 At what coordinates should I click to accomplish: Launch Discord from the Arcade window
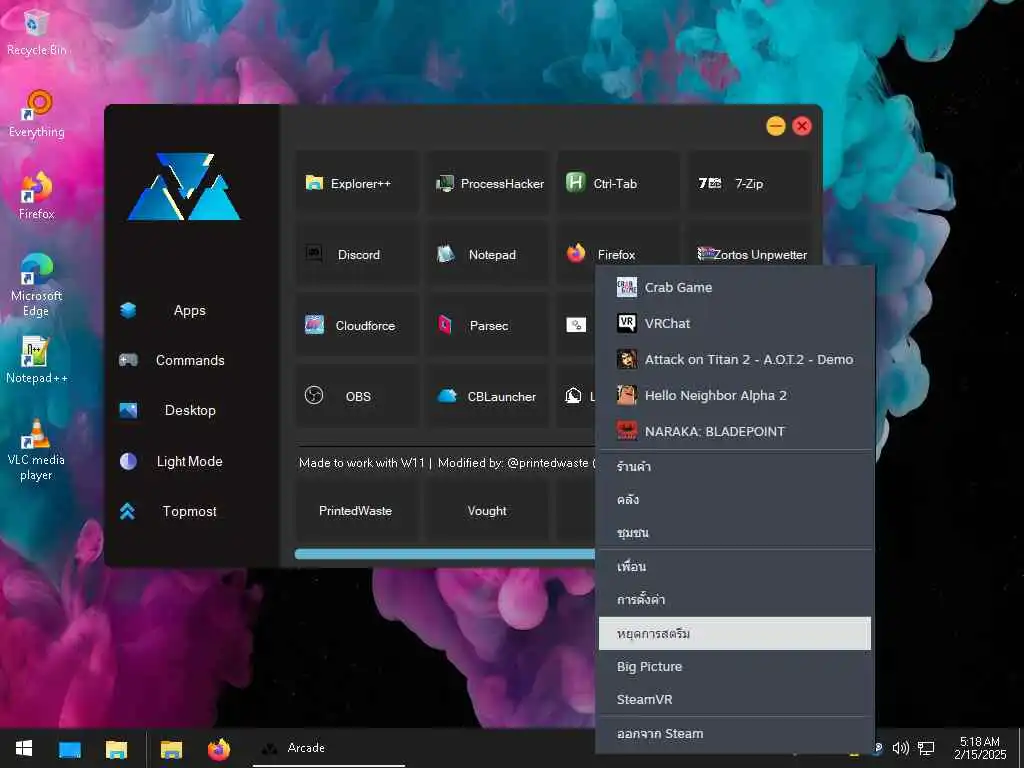tap(357, 255)
